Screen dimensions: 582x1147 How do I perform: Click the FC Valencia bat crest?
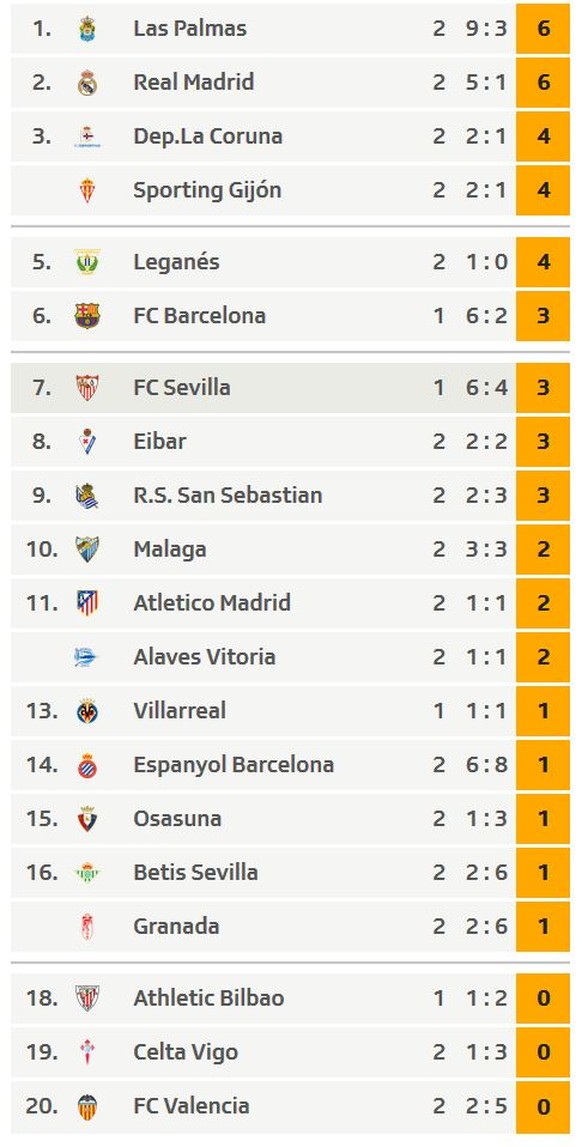coord(87,1107)
